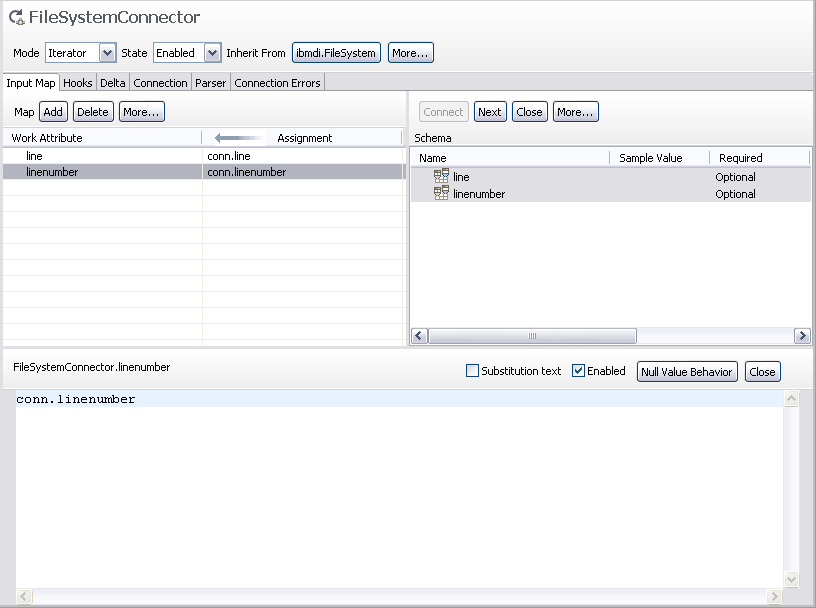Click the linenumber schema attribute icon

point(441,193)
